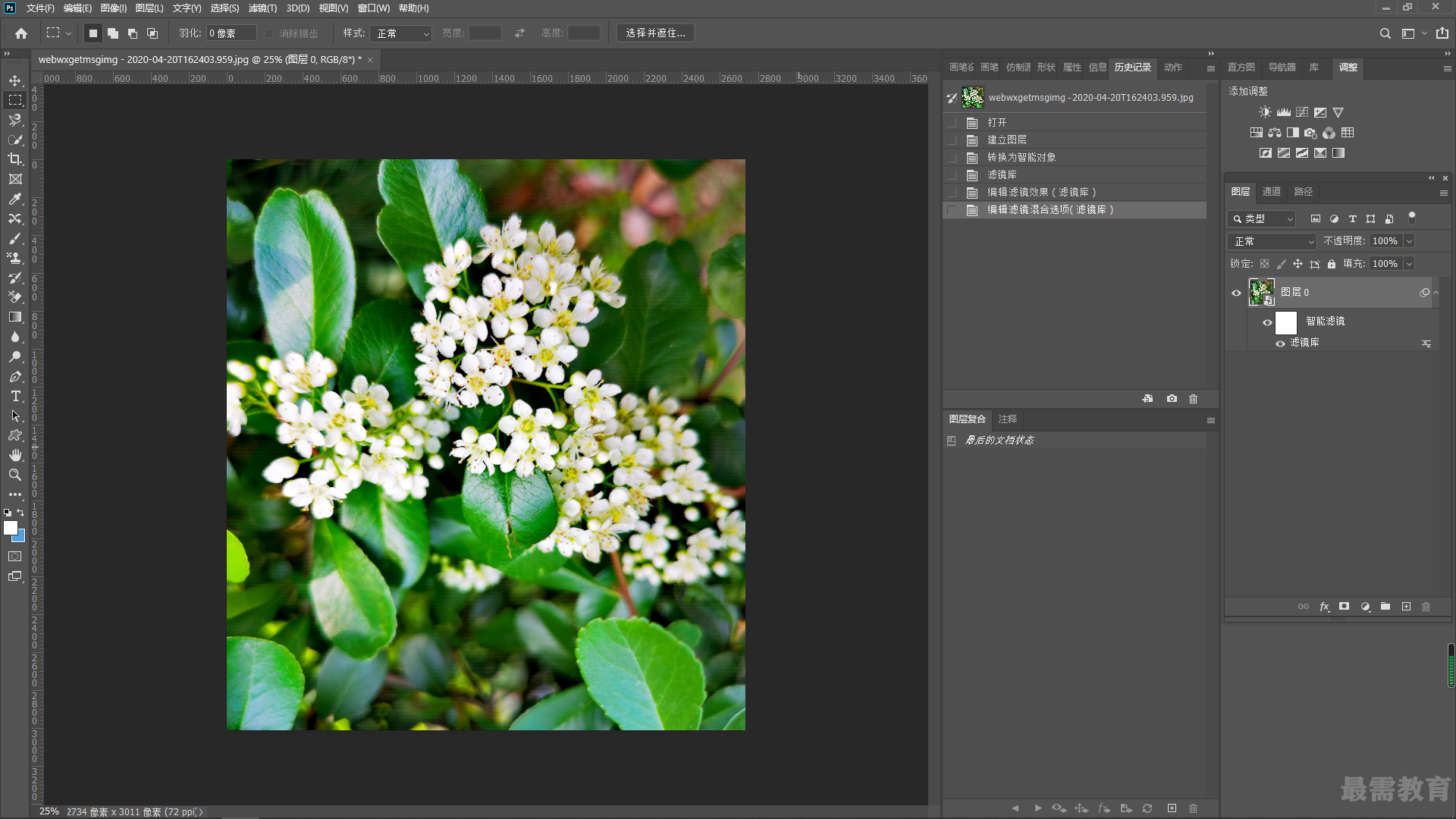Open the 图像(I) menu

point(114,8)
